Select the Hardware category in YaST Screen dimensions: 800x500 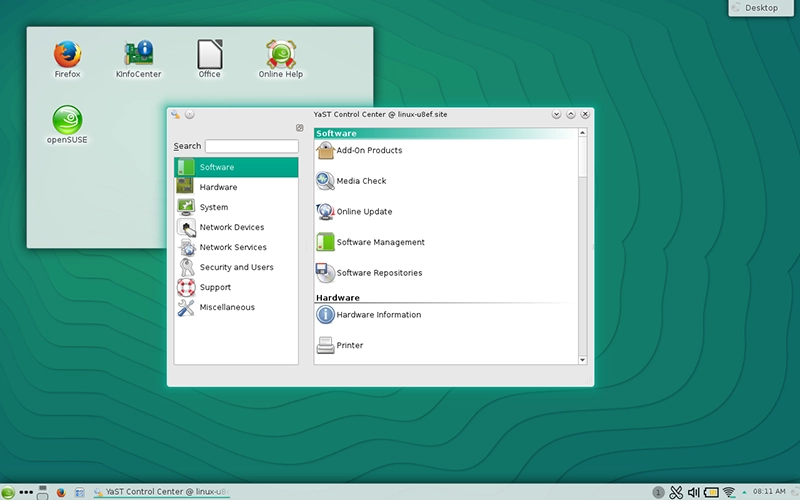(236, 187)
